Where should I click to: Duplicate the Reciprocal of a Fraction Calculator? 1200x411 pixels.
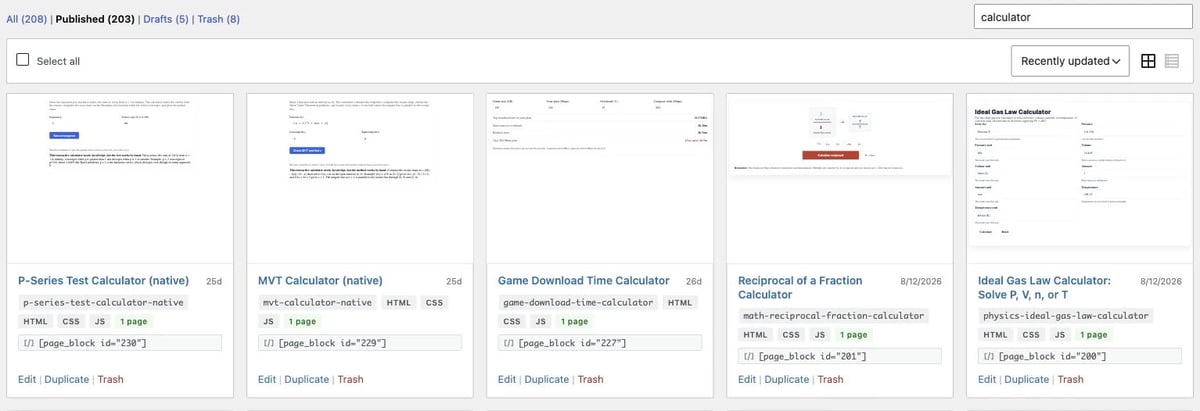click(x=786, y=380)
